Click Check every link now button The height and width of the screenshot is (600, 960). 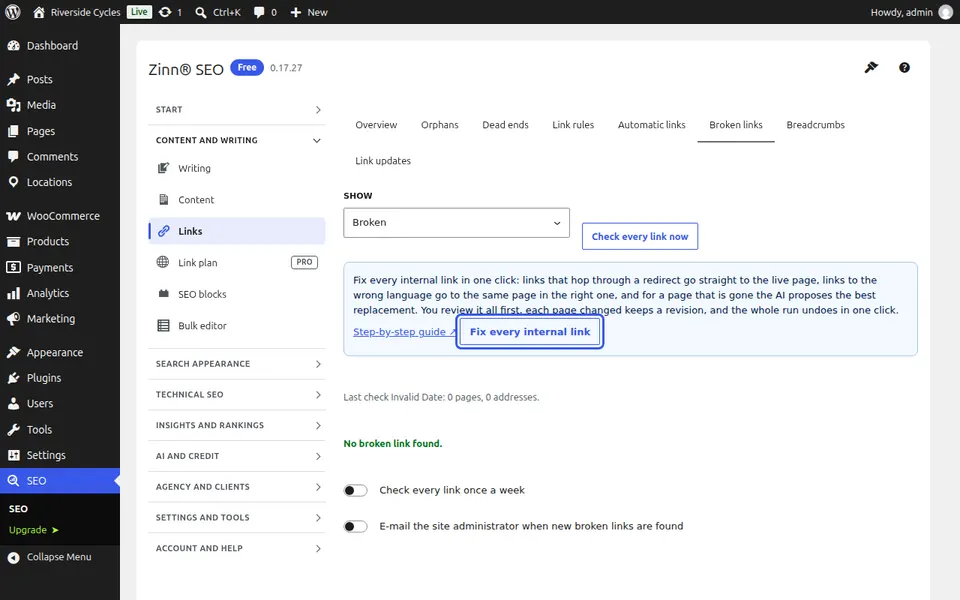coord(640,236)
